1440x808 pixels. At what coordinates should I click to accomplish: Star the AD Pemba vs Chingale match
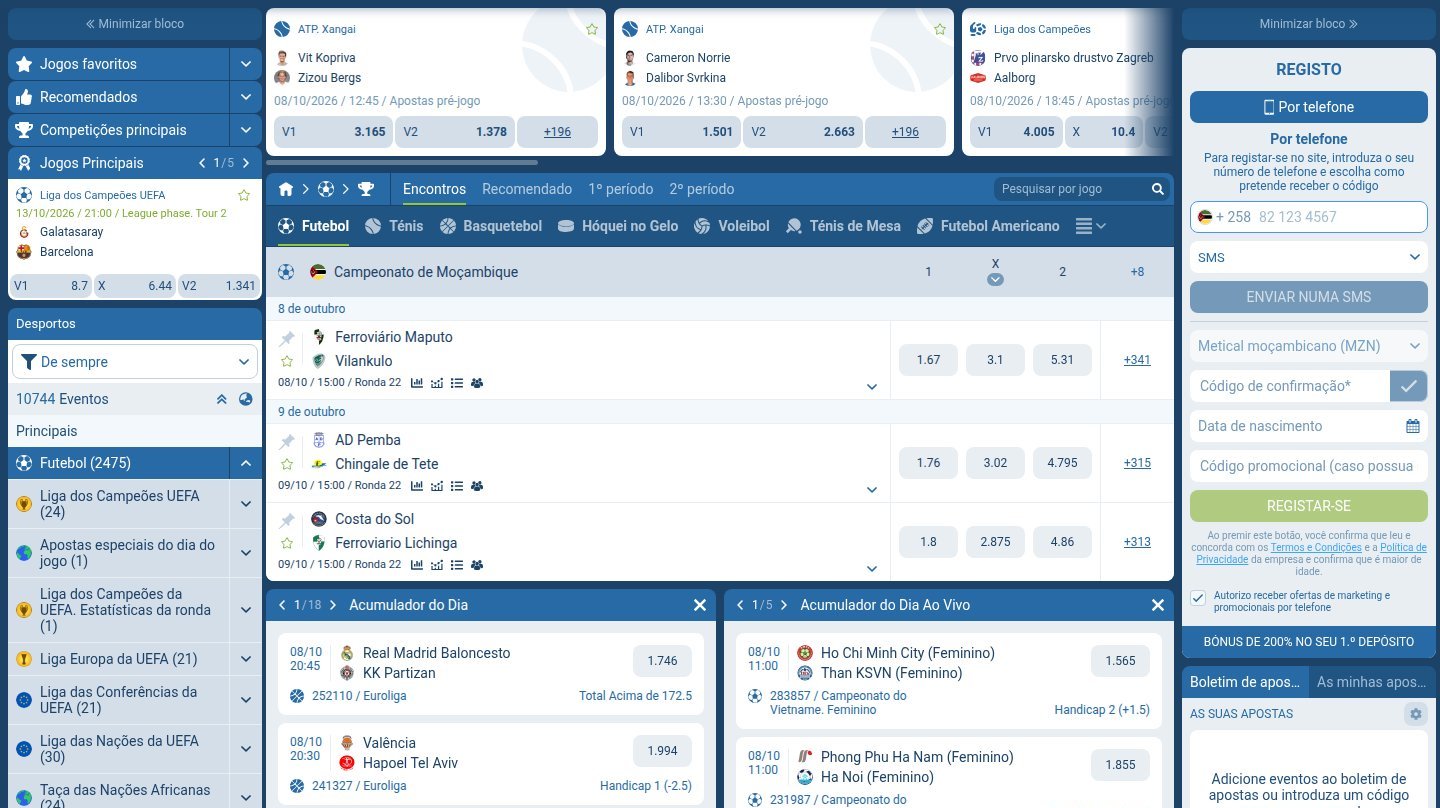(x=287, y=464)
